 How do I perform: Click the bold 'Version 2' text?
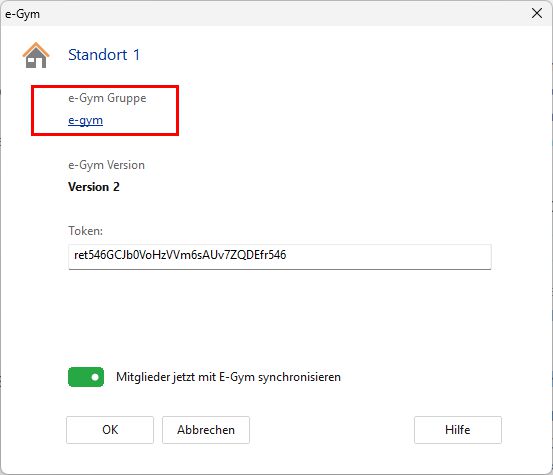[94, 187]
